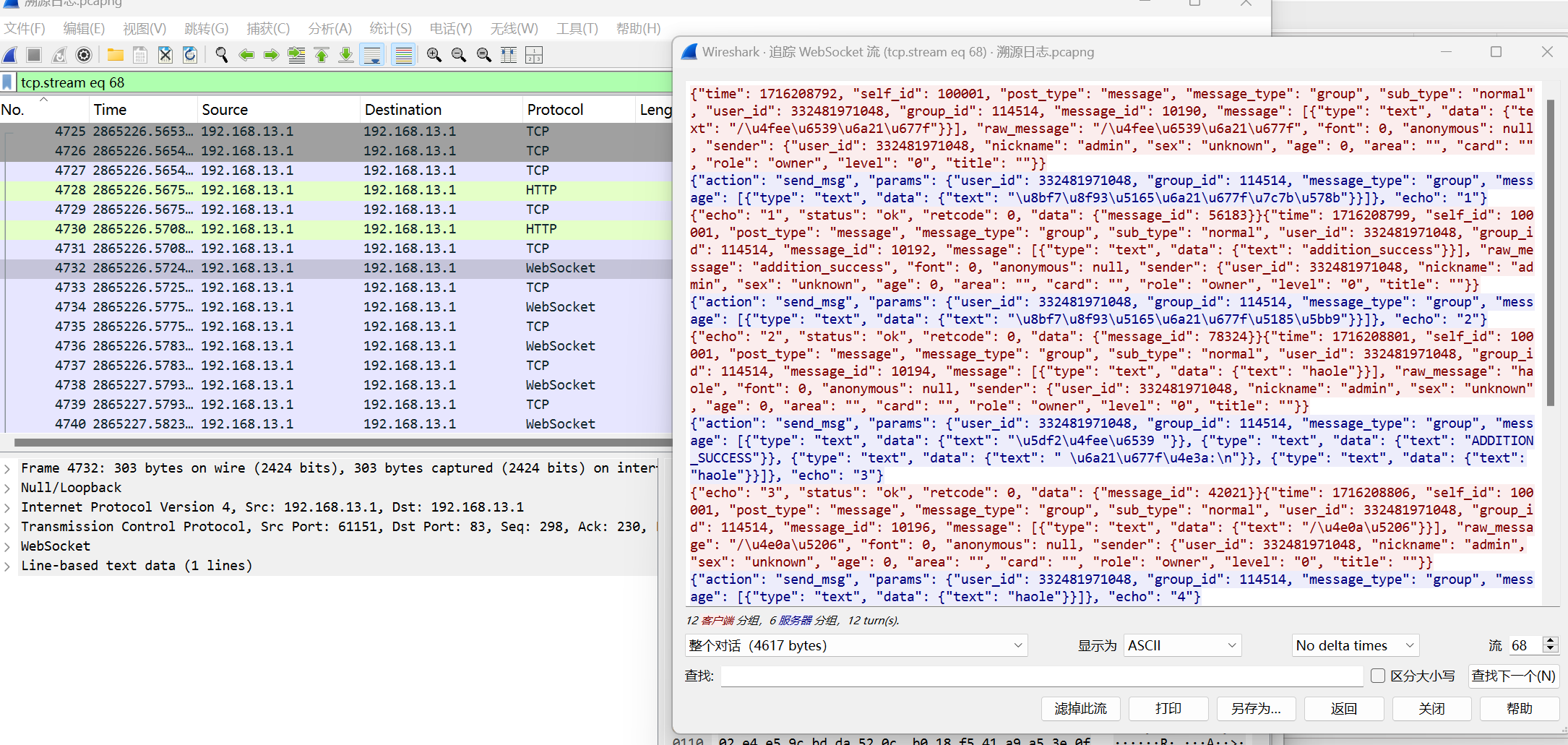
Task: Click the 滤掉此流 button
Action: click(1080, 709)
